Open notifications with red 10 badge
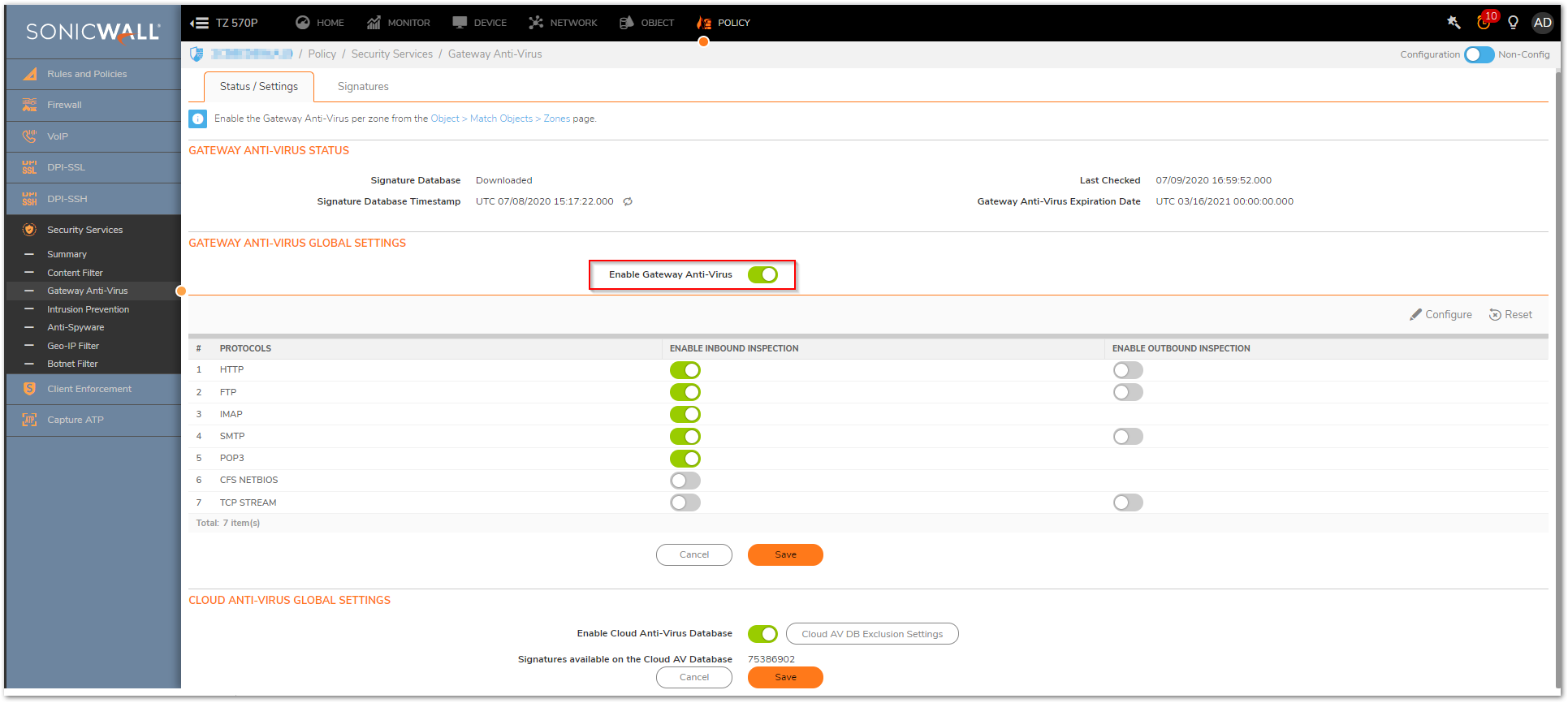1568x703 pixels. coord(1485,22)
